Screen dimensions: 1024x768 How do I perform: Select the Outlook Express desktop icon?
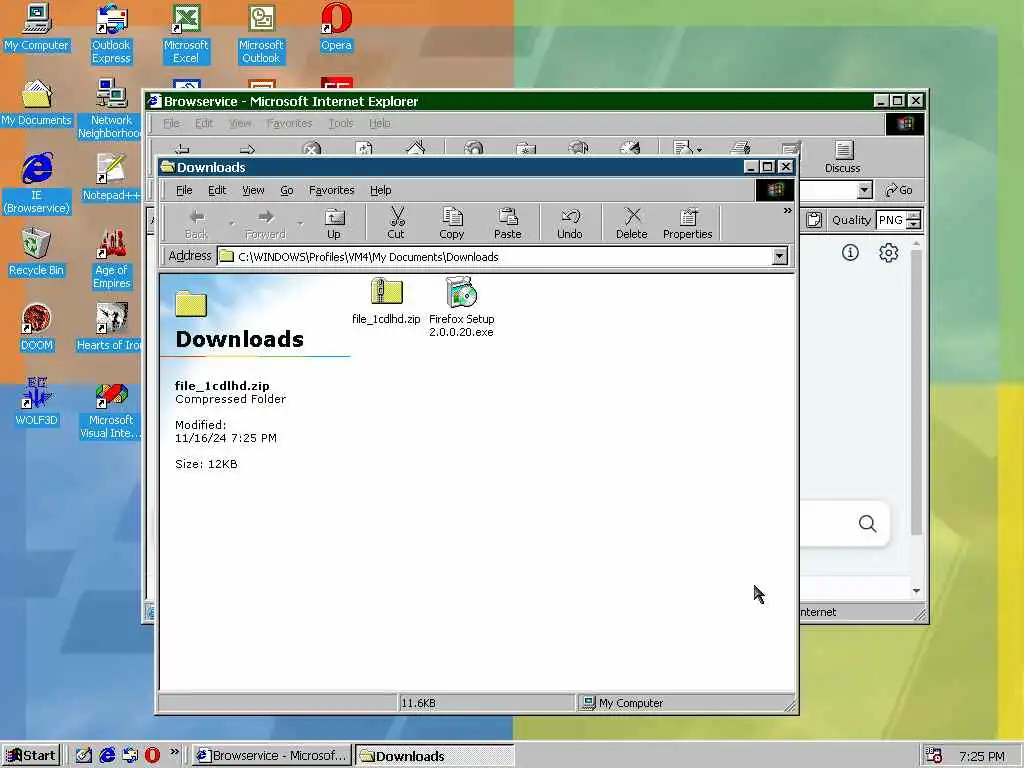click(x=111, y=34)
